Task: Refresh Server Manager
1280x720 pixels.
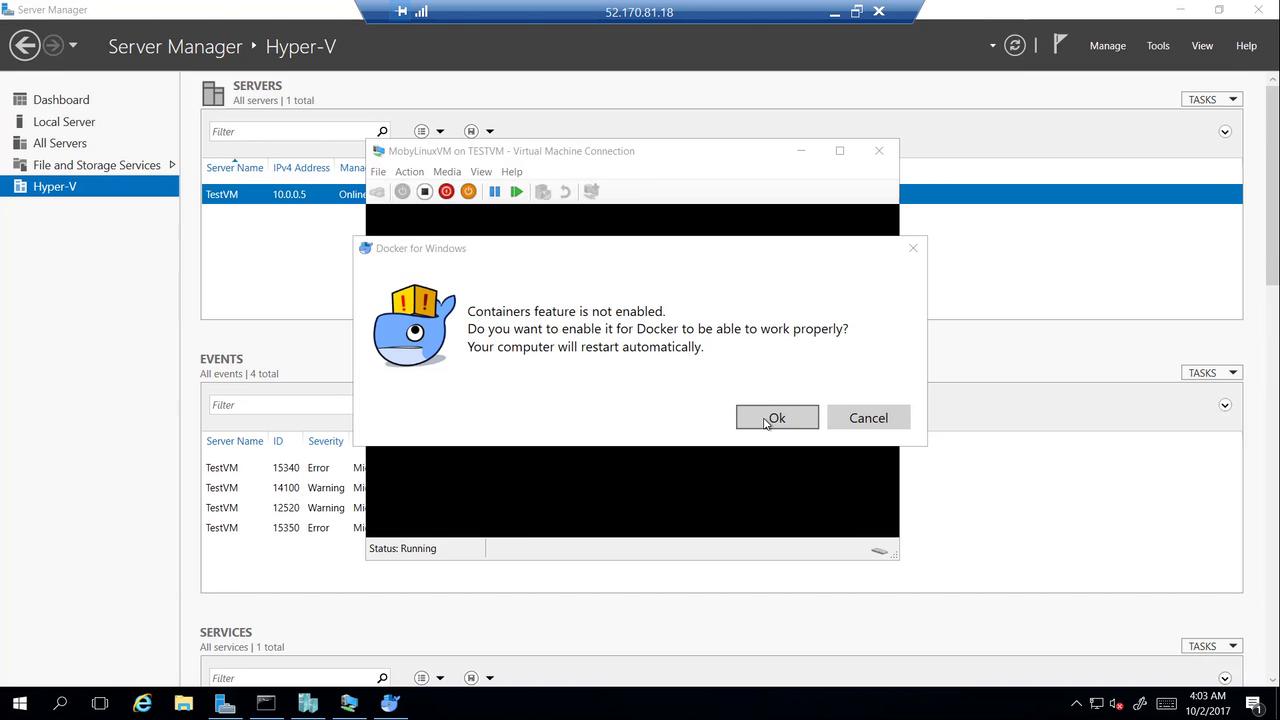Action: pyautogui.click(x=1015, y=45)
